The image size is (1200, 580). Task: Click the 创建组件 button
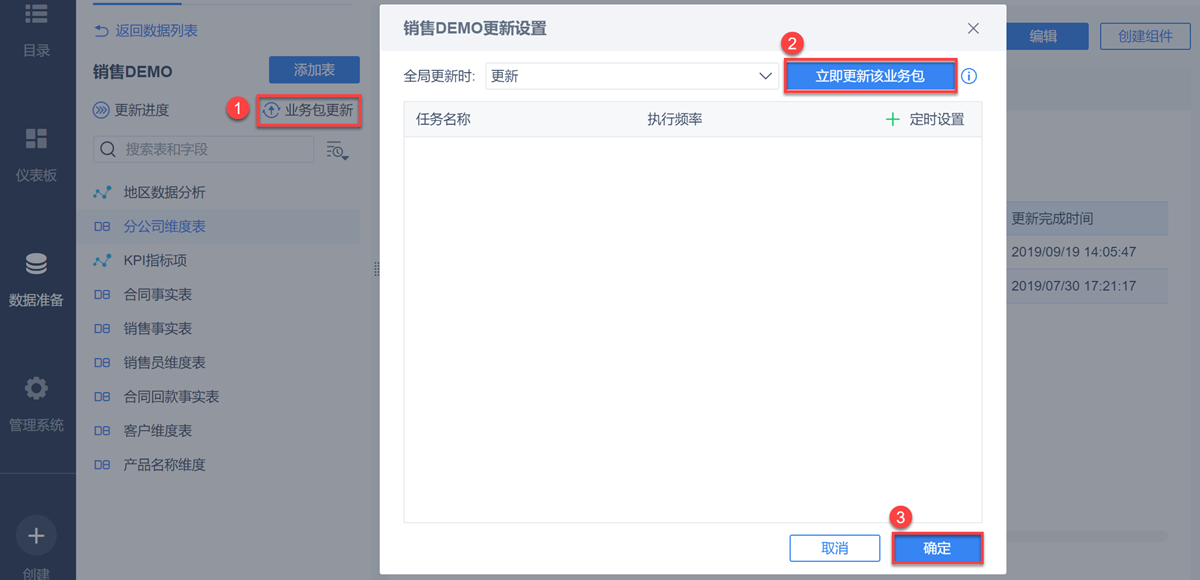tap(1146, 36)
